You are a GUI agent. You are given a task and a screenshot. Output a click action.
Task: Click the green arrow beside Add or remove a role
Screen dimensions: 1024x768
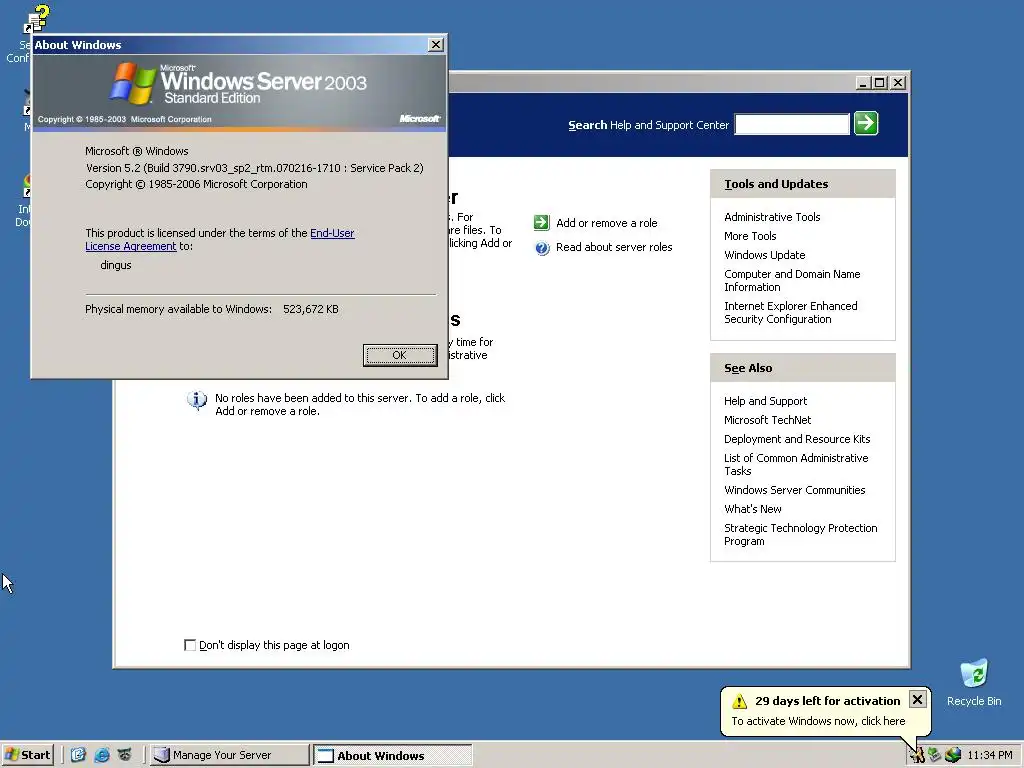[541, 223]
